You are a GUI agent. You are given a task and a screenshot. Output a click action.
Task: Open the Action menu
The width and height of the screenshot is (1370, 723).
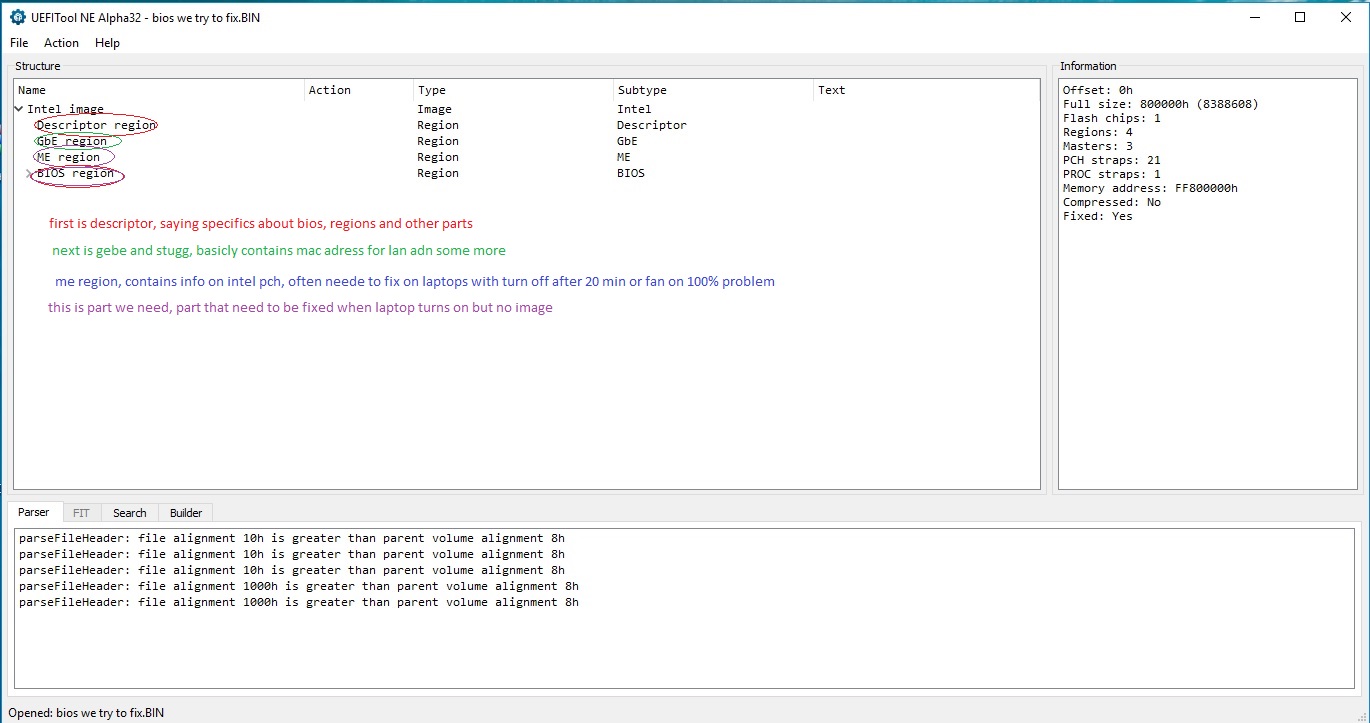click(61, 43)
